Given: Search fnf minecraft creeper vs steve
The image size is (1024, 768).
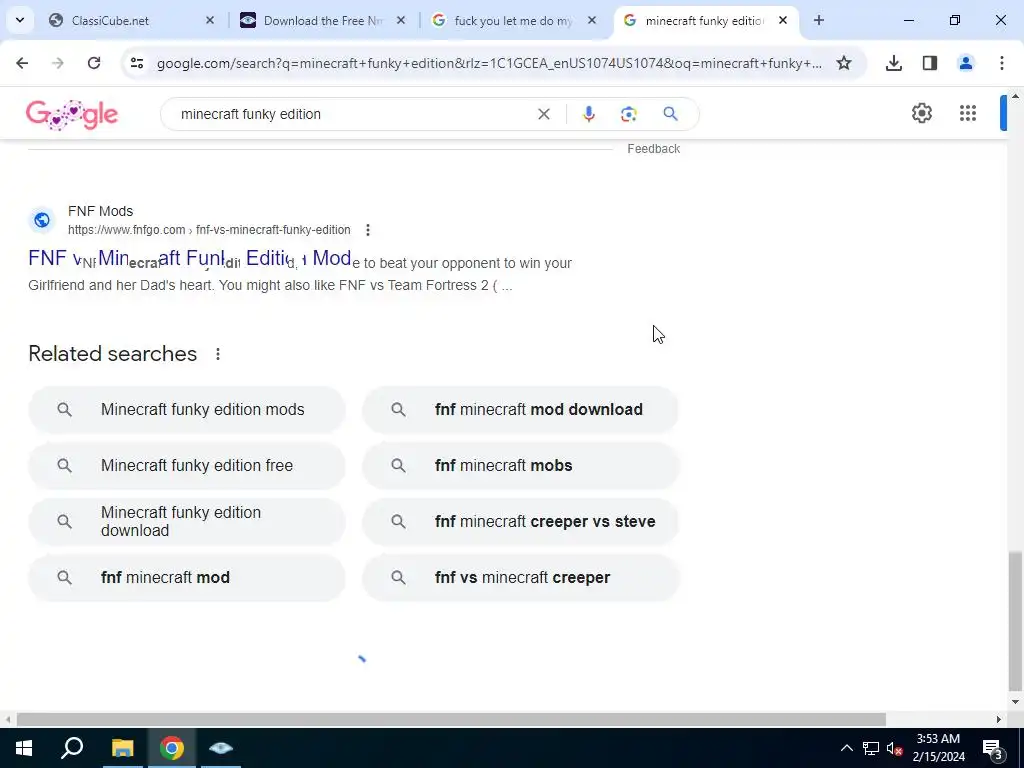Looking at the screenshot, I should tap(520, 522).
